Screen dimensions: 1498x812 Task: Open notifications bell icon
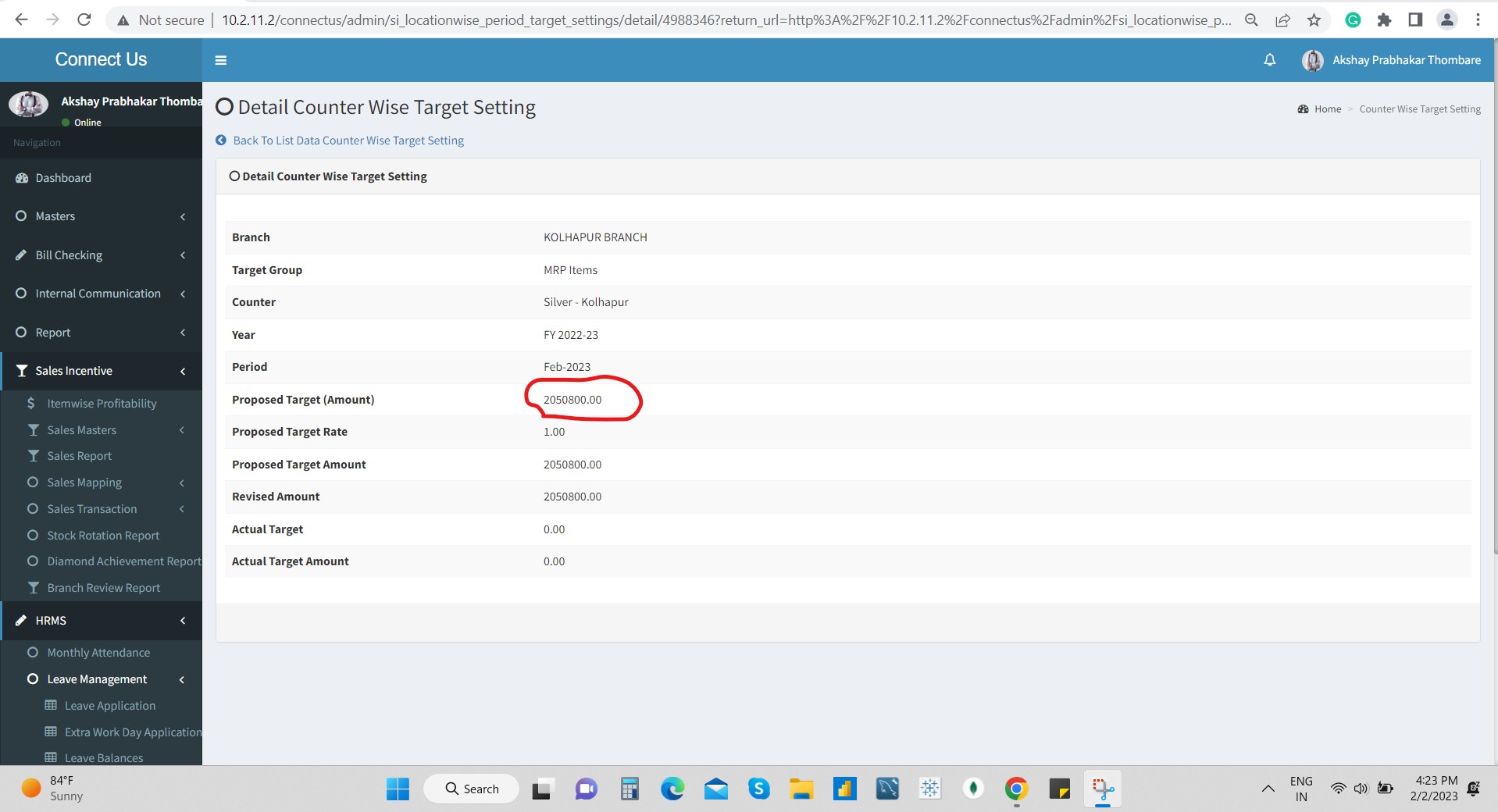click(x=1270, y=60)
